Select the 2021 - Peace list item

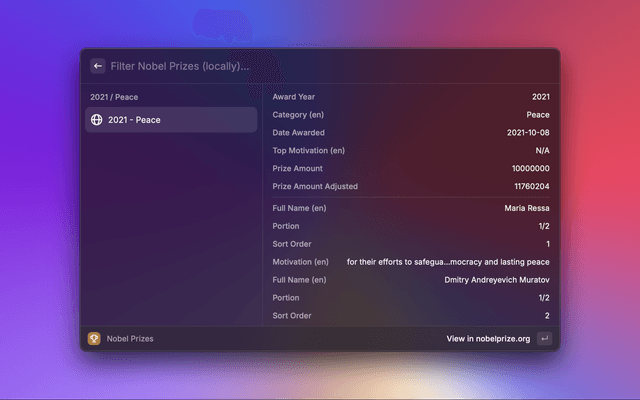[x=170, y=120]
